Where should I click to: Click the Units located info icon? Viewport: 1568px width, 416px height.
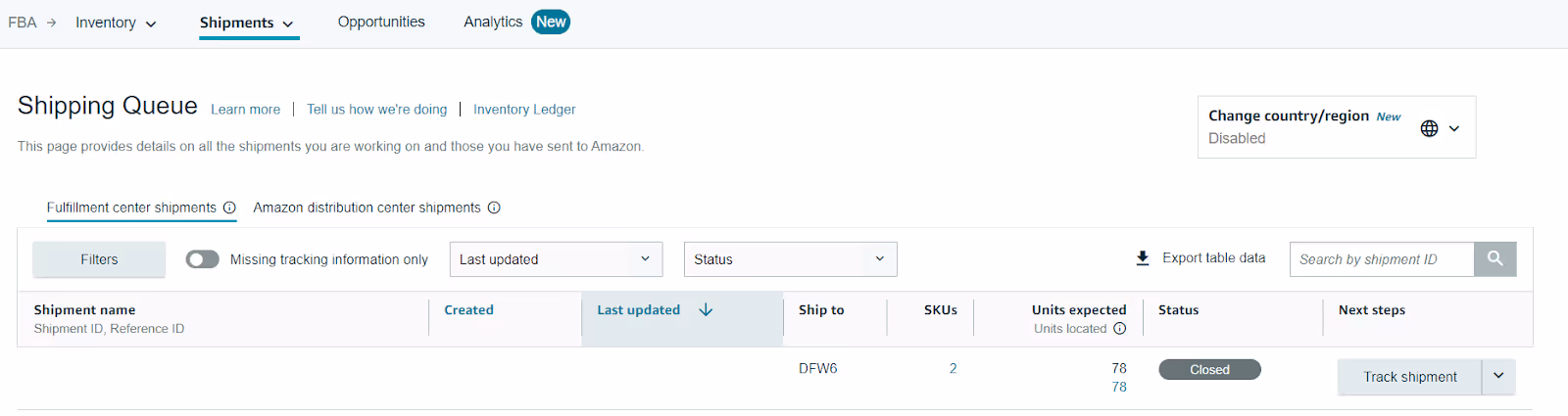point(1119,329)
